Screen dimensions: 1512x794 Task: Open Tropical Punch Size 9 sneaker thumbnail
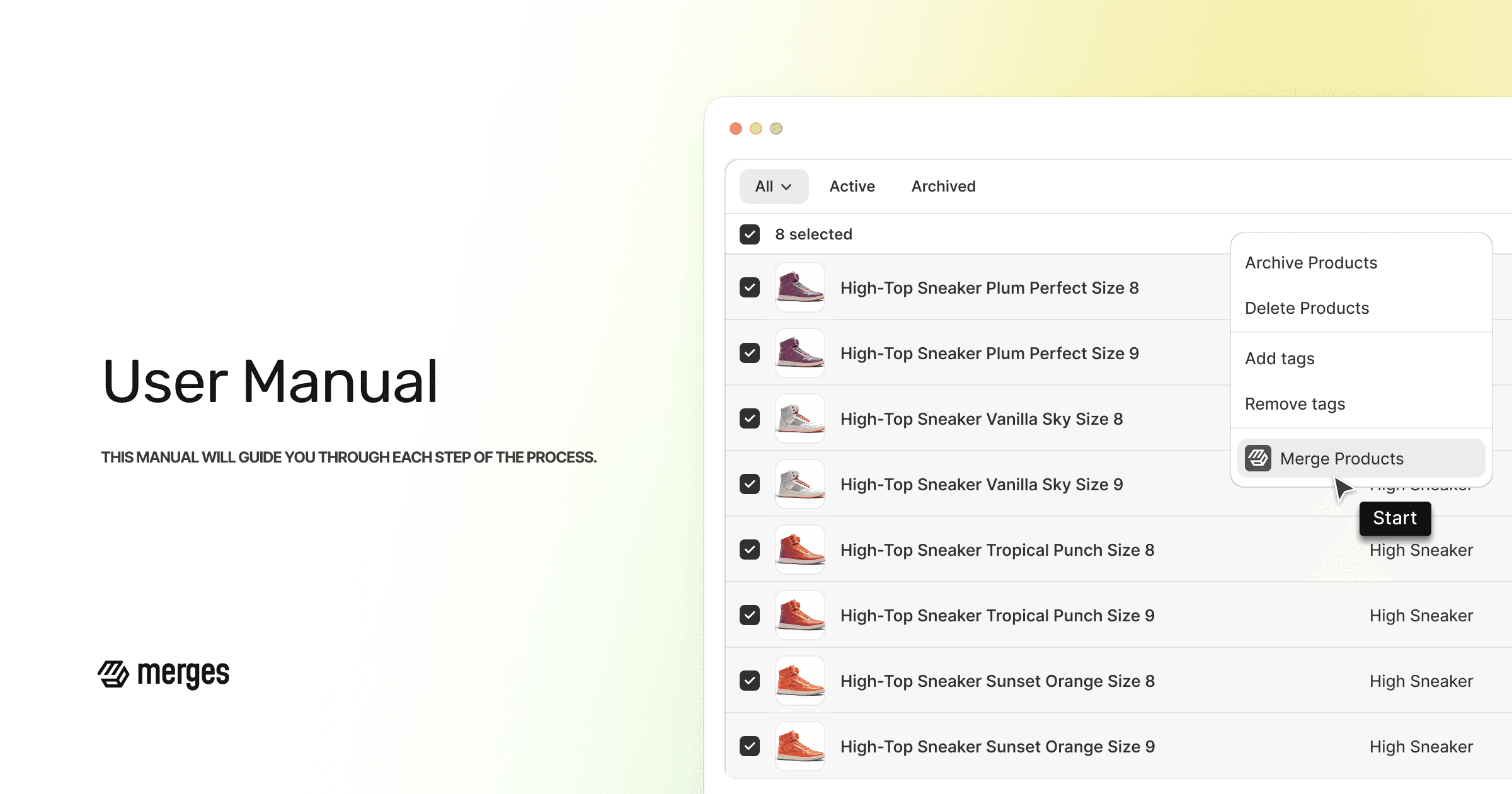(800, 615)
